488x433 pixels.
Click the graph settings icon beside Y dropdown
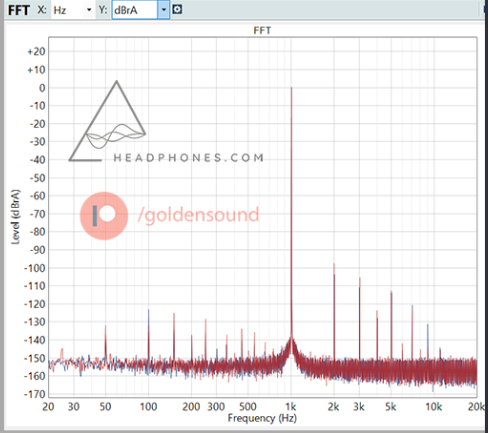tap(177, 9)
